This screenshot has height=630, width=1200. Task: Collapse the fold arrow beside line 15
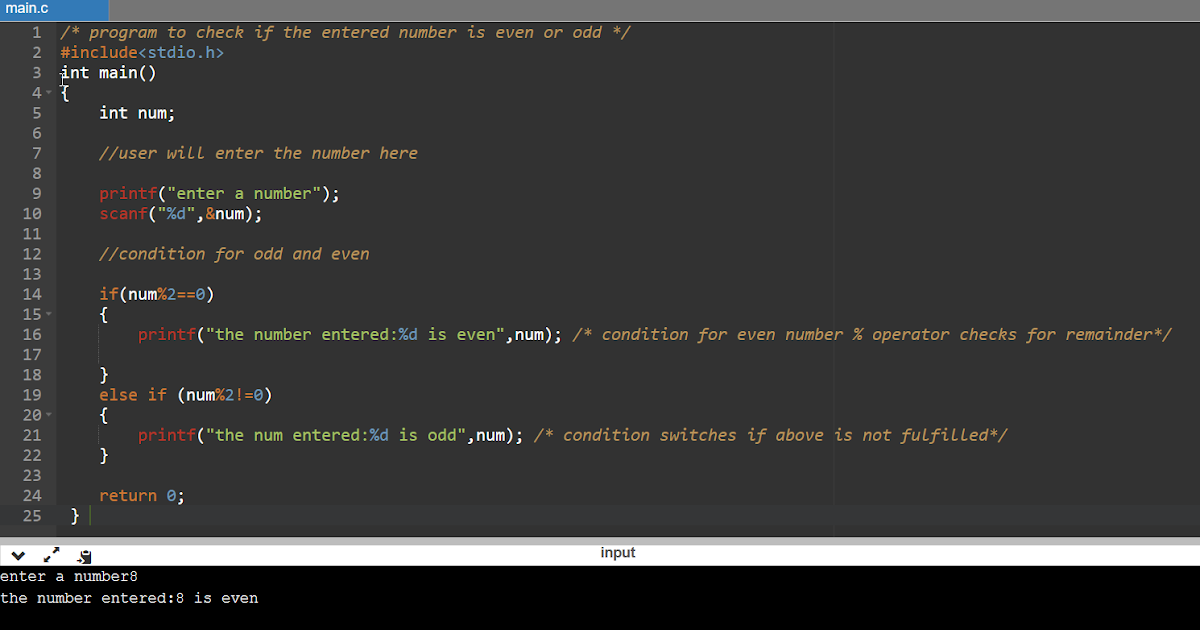48,314
